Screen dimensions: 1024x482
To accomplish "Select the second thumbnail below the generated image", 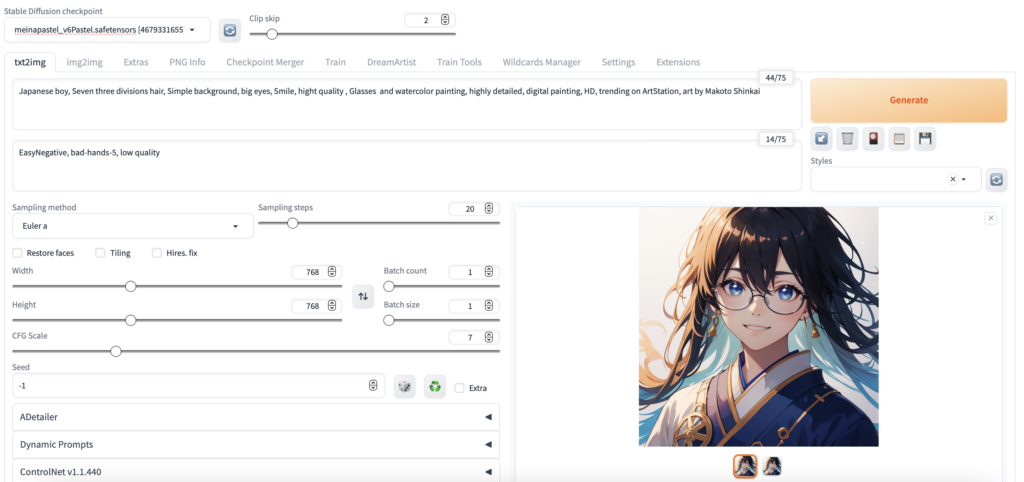I will (x=772, y=465).
